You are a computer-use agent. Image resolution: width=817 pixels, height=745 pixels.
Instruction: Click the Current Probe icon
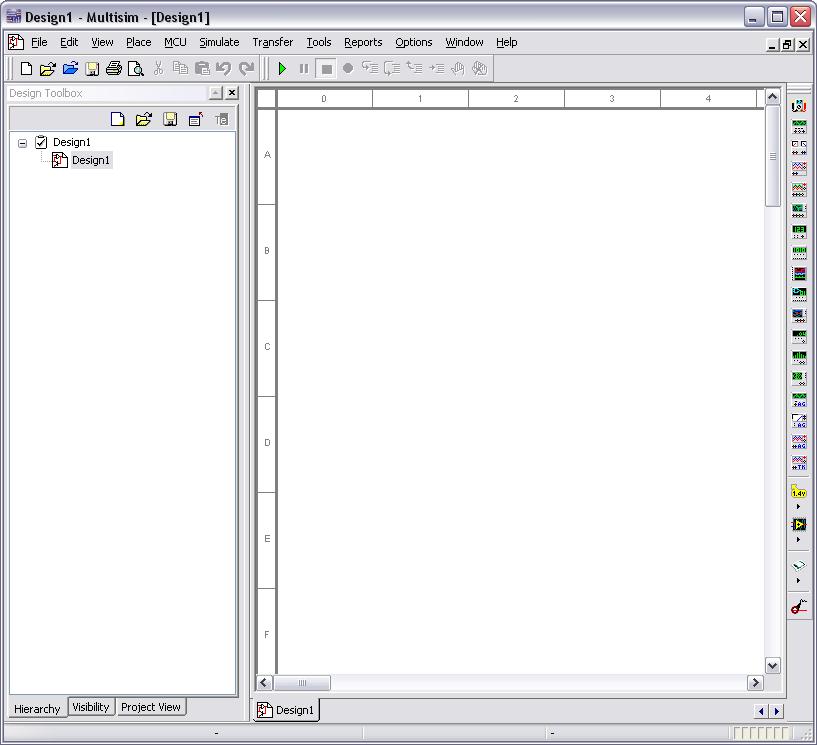pyautogui.click(x=799, y=606)
